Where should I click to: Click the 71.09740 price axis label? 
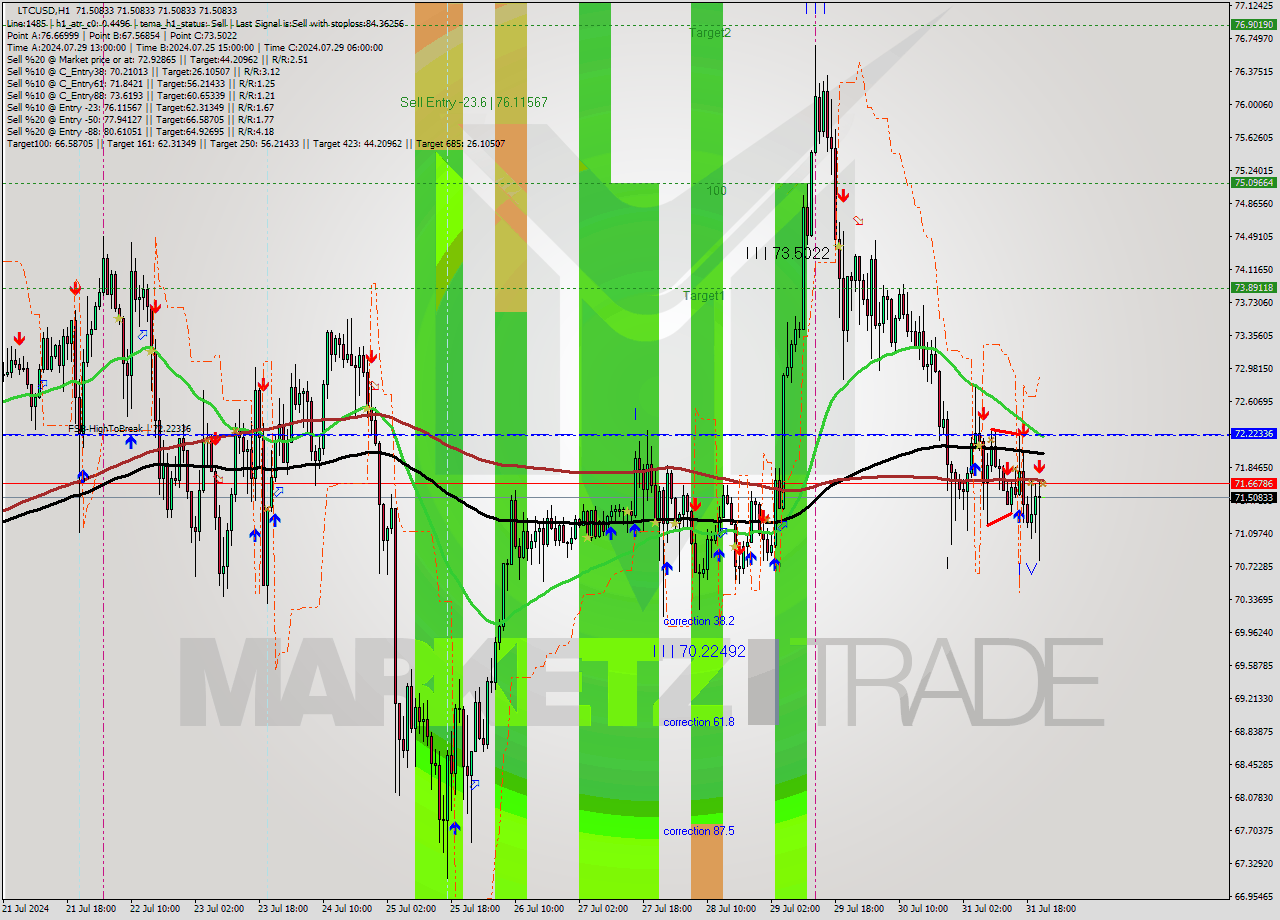1254,534
